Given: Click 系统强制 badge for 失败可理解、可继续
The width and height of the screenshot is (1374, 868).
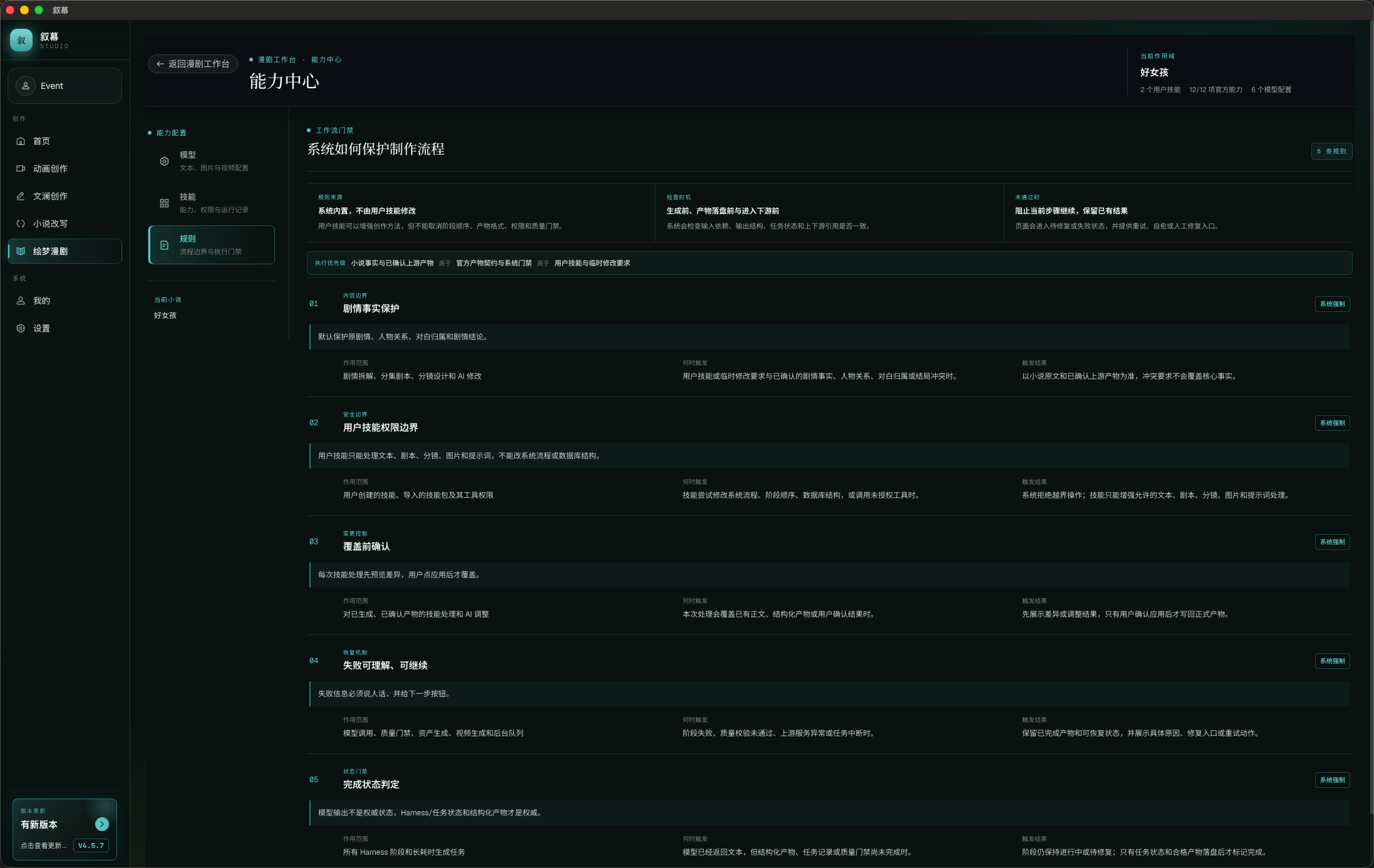Looking at the screenshot, I should [1333, 661].
